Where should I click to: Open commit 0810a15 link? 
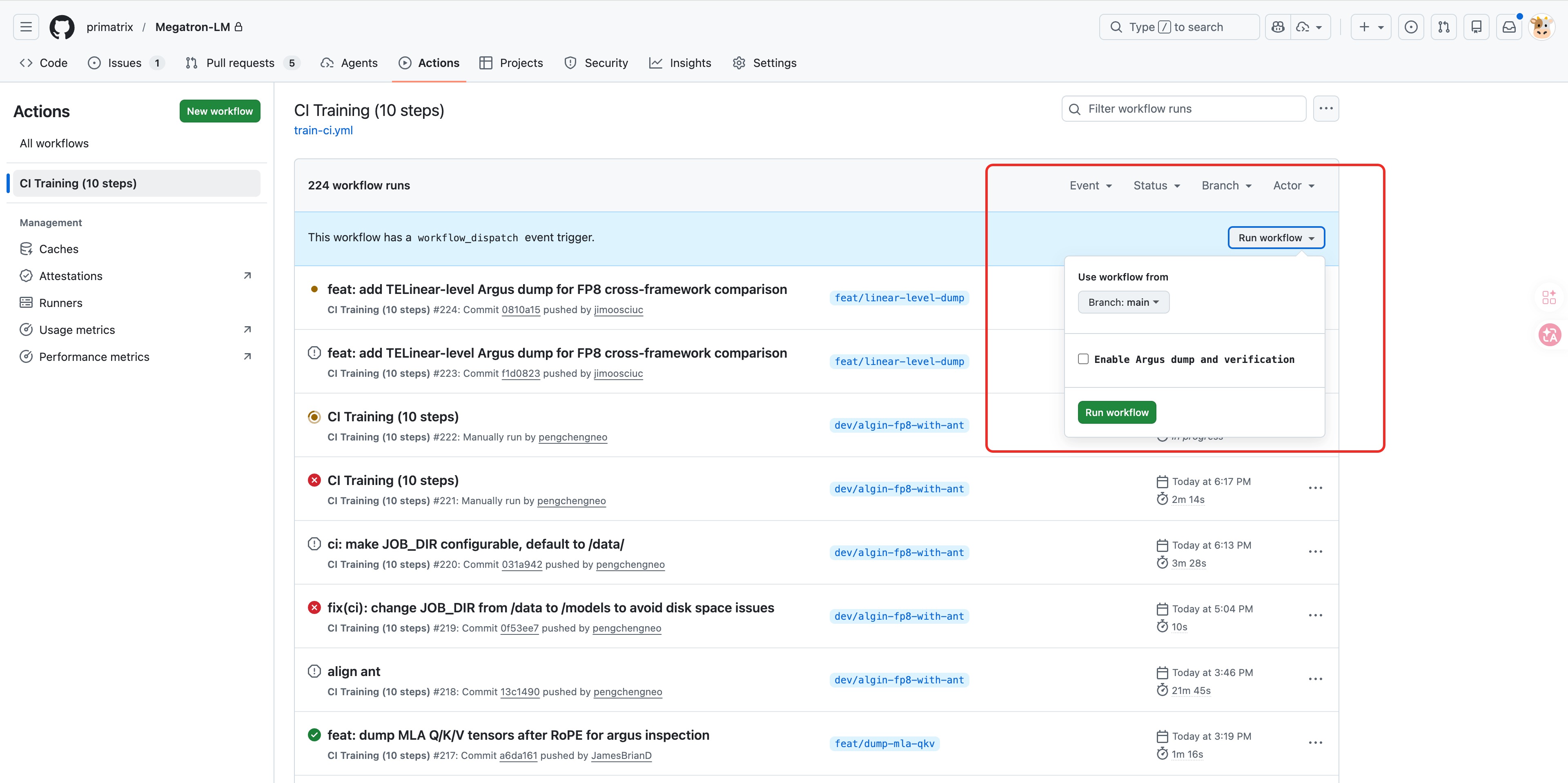point(521,310)
